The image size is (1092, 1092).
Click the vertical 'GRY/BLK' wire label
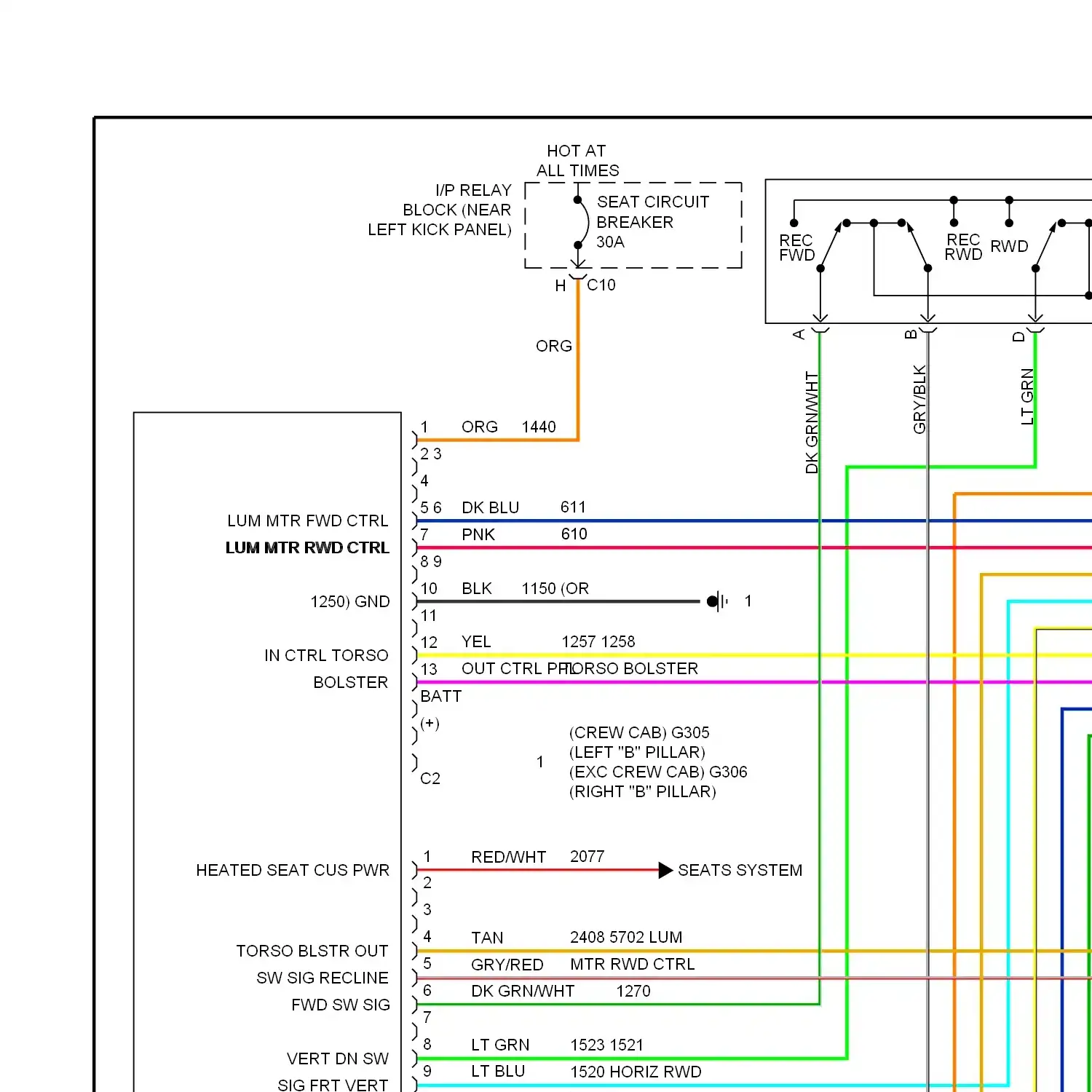[919, 400]
